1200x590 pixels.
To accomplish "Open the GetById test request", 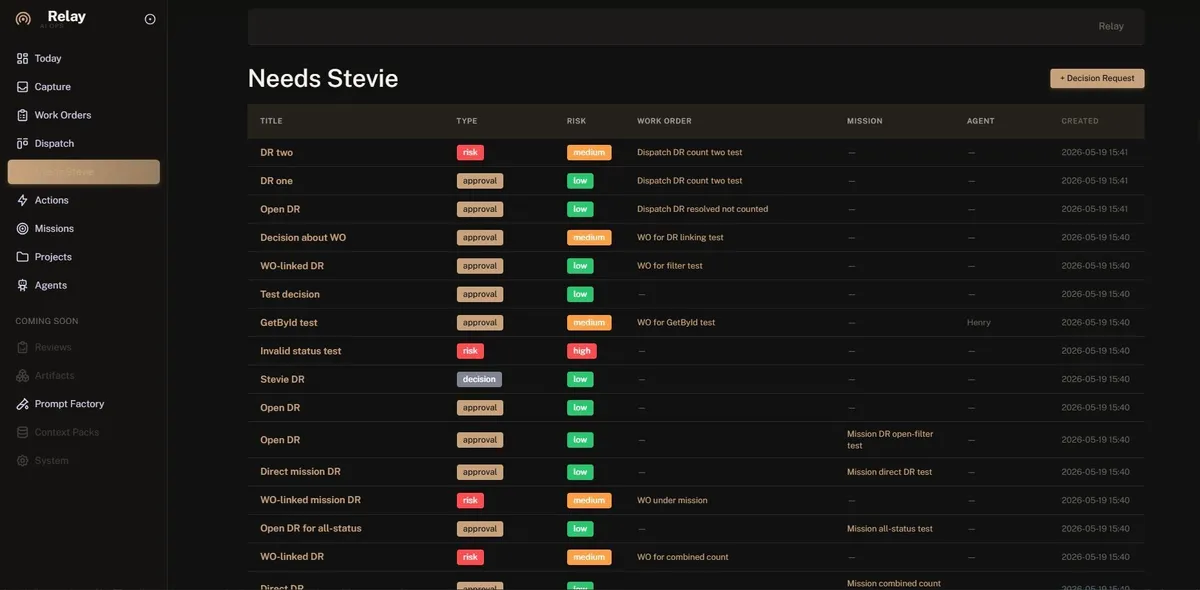I will [x=289, y=323].
